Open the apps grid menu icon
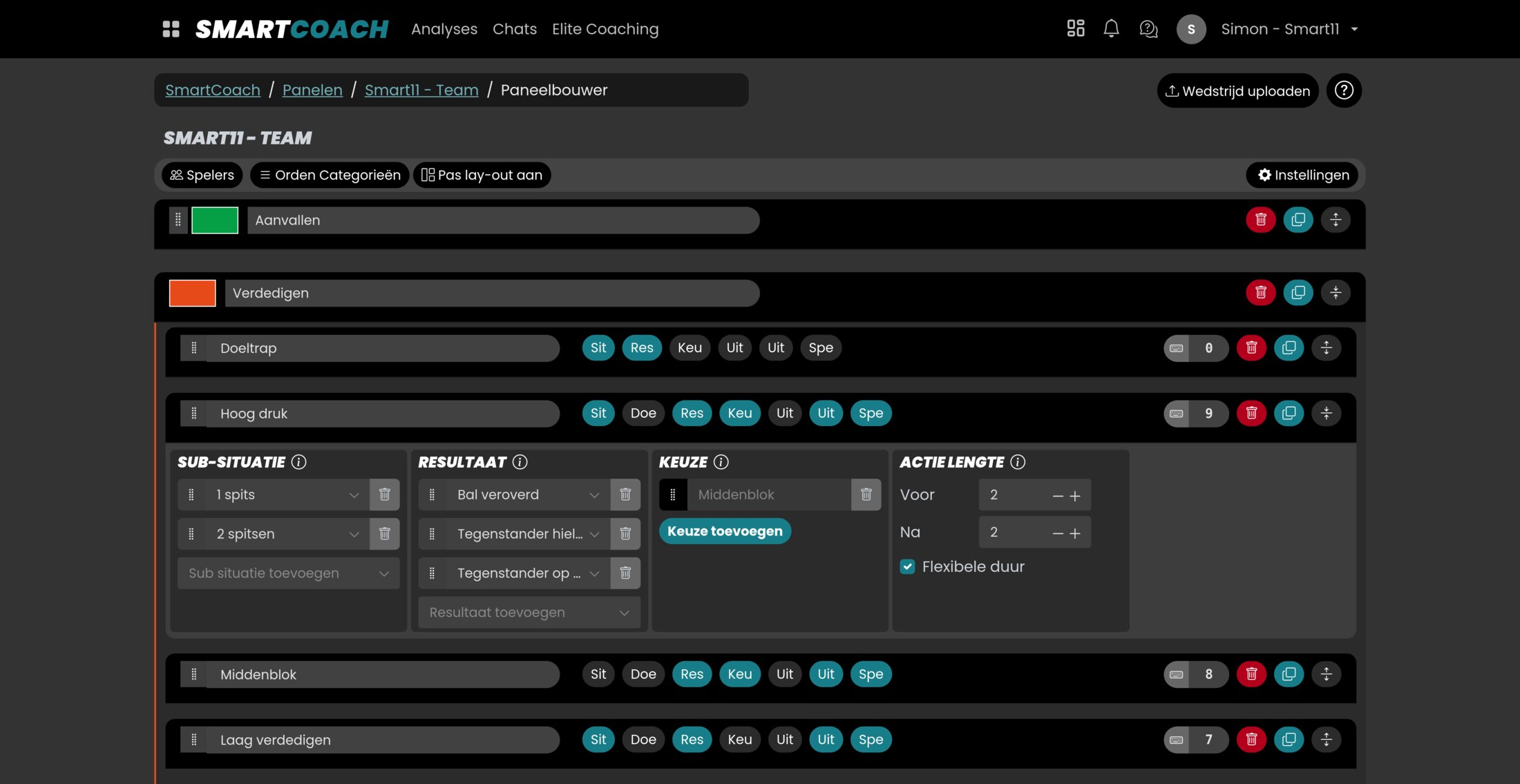Screen dimensions: 1520x784 (171, 29)
